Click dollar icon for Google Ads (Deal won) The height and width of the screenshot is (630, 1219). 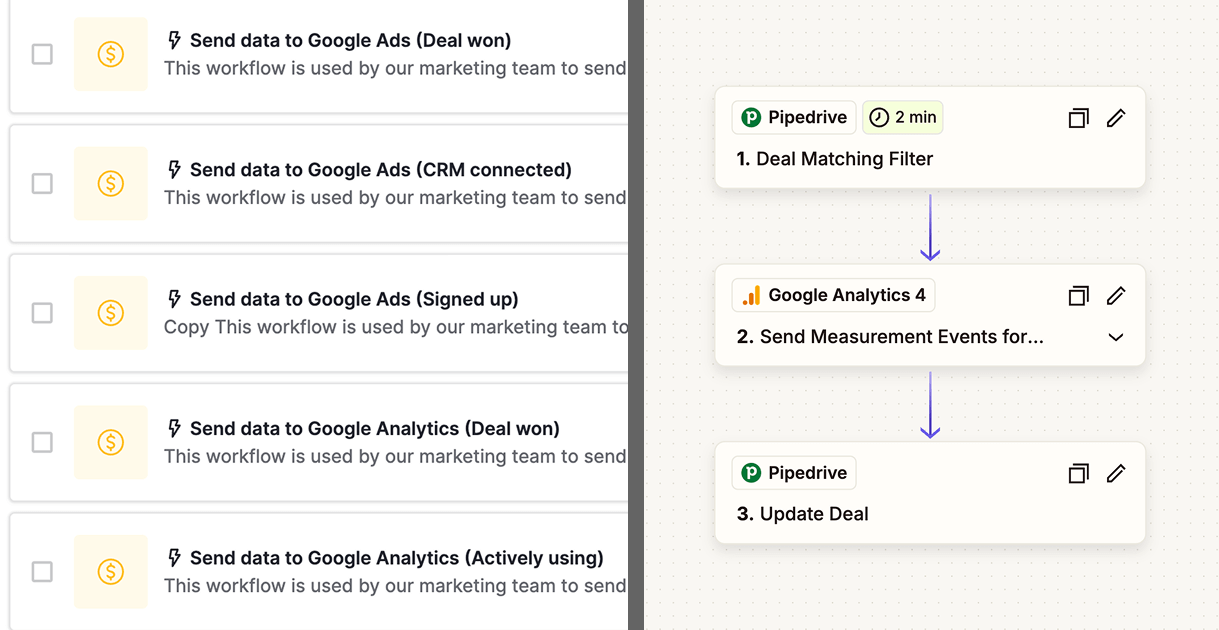click(111, 54)
